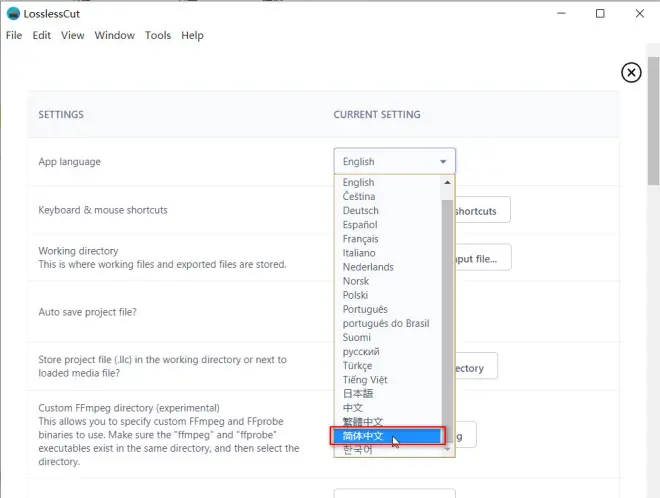
Task: Select Čeština in the language list
Action: (x=388, y=196)
